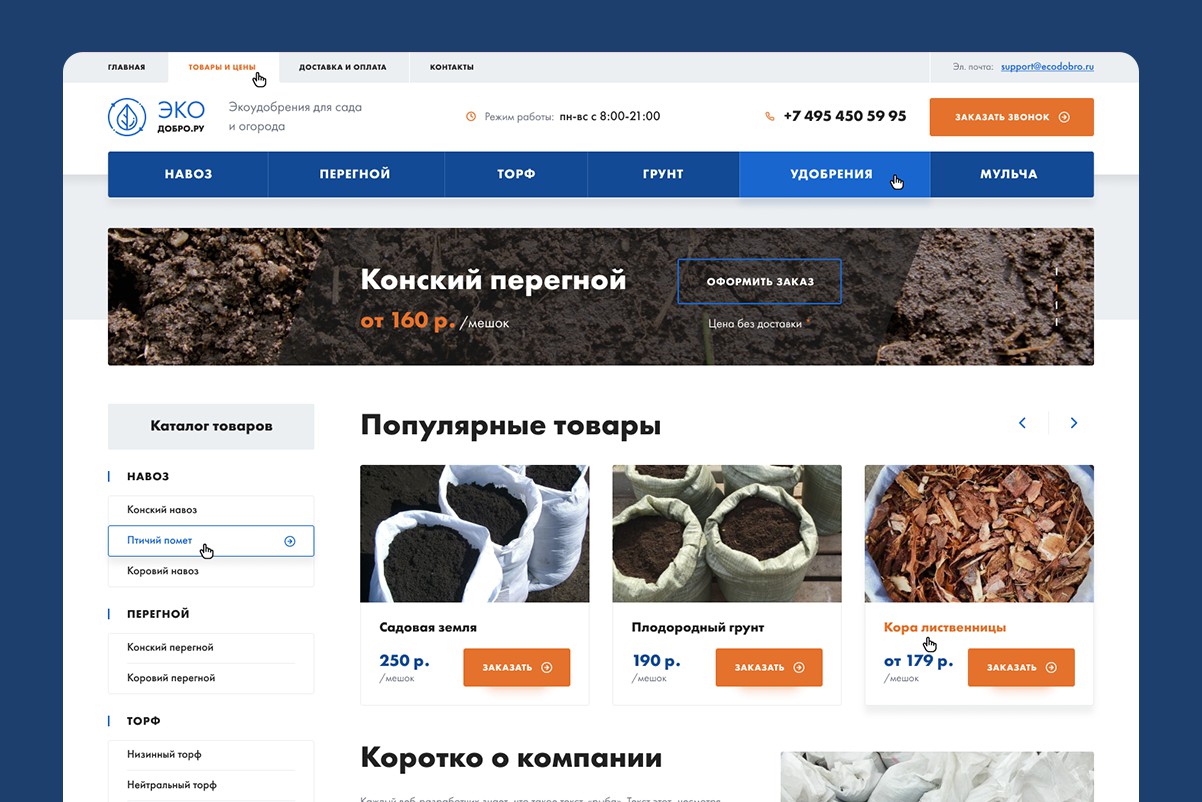Click the Кора лиственницы product photo
This screenshot has height=802, width=1202.
[x=979, y=534]
